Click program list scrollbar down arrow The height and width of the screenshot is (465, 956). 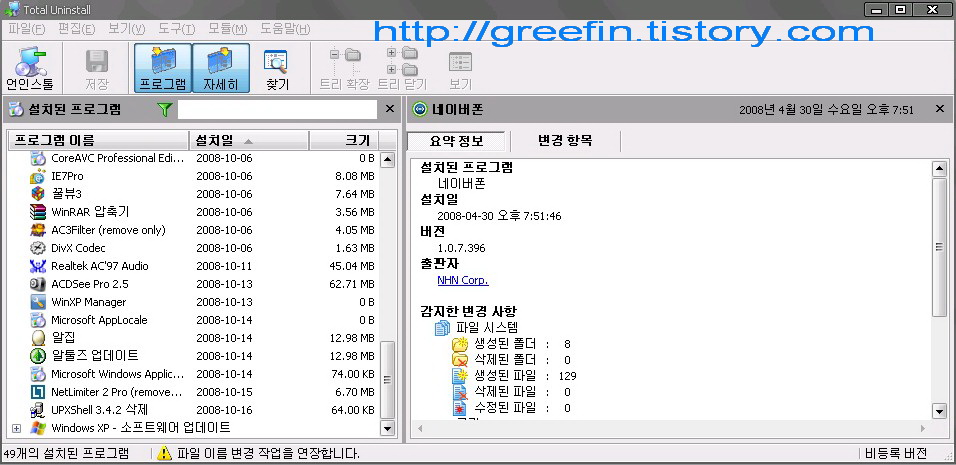pyautogui.click(x=387, y=428)
